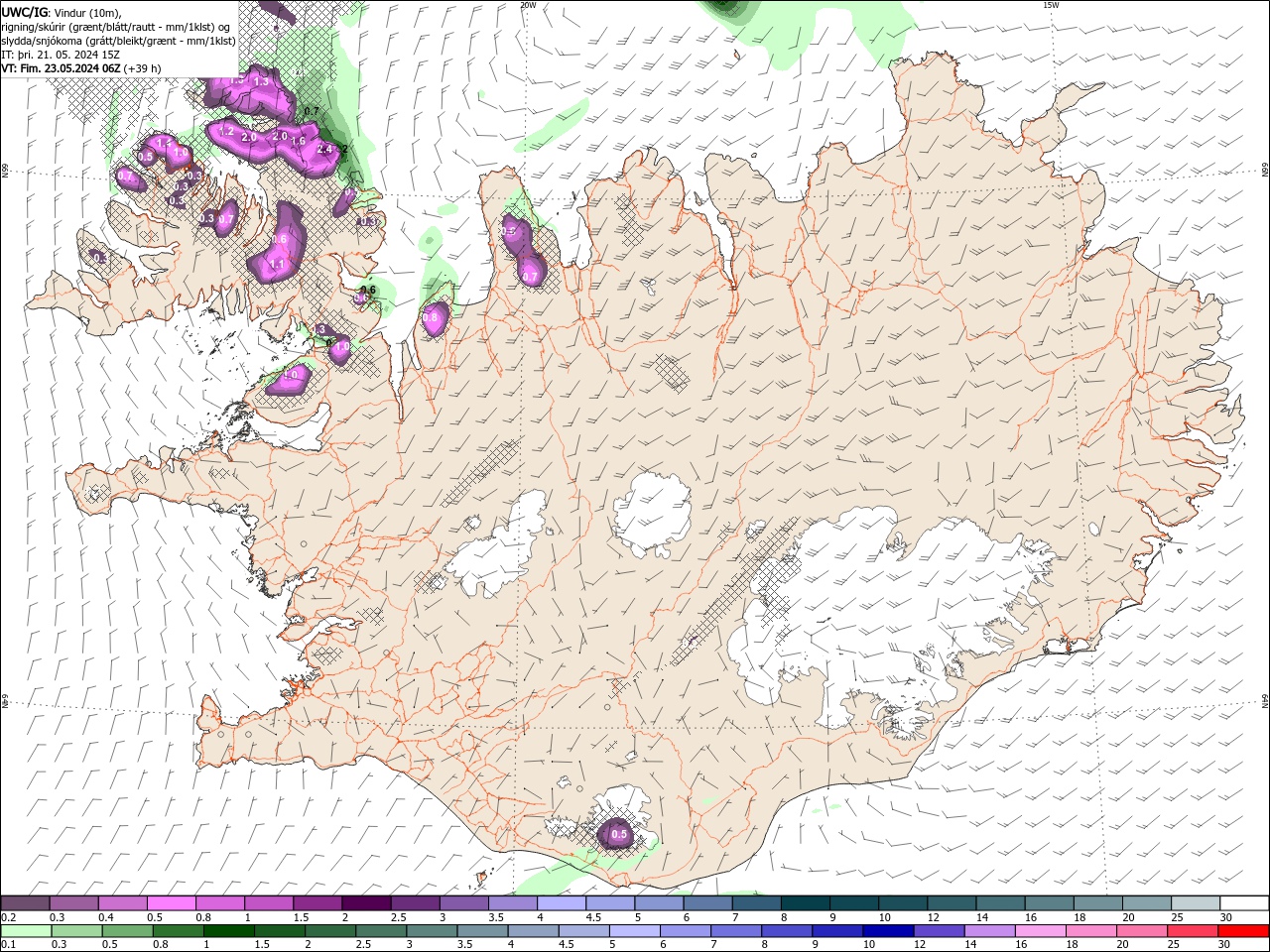Select the '(+39 h)' forecast offset text

click(x=142, y=68)
